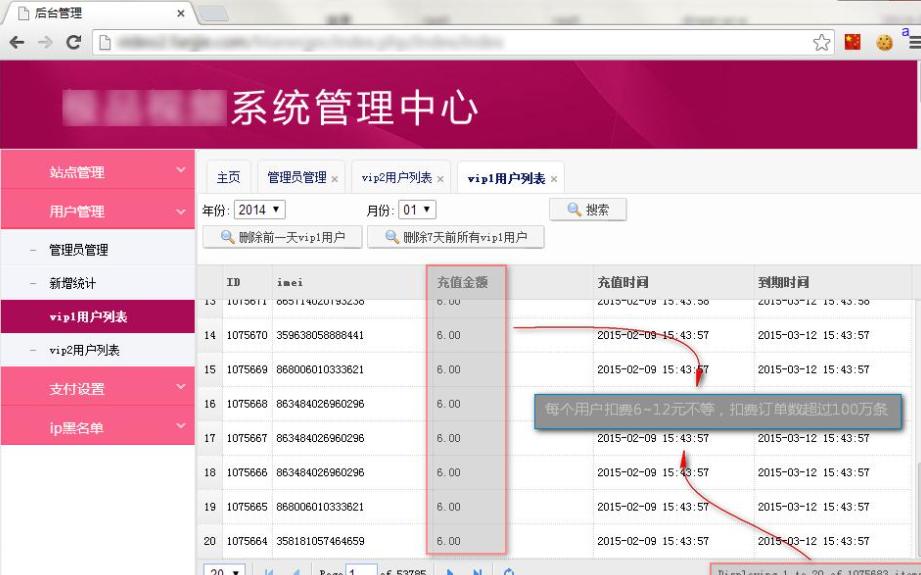Click the 充值金额 column header
The image size is (921, 575).
tap(462, 283)
